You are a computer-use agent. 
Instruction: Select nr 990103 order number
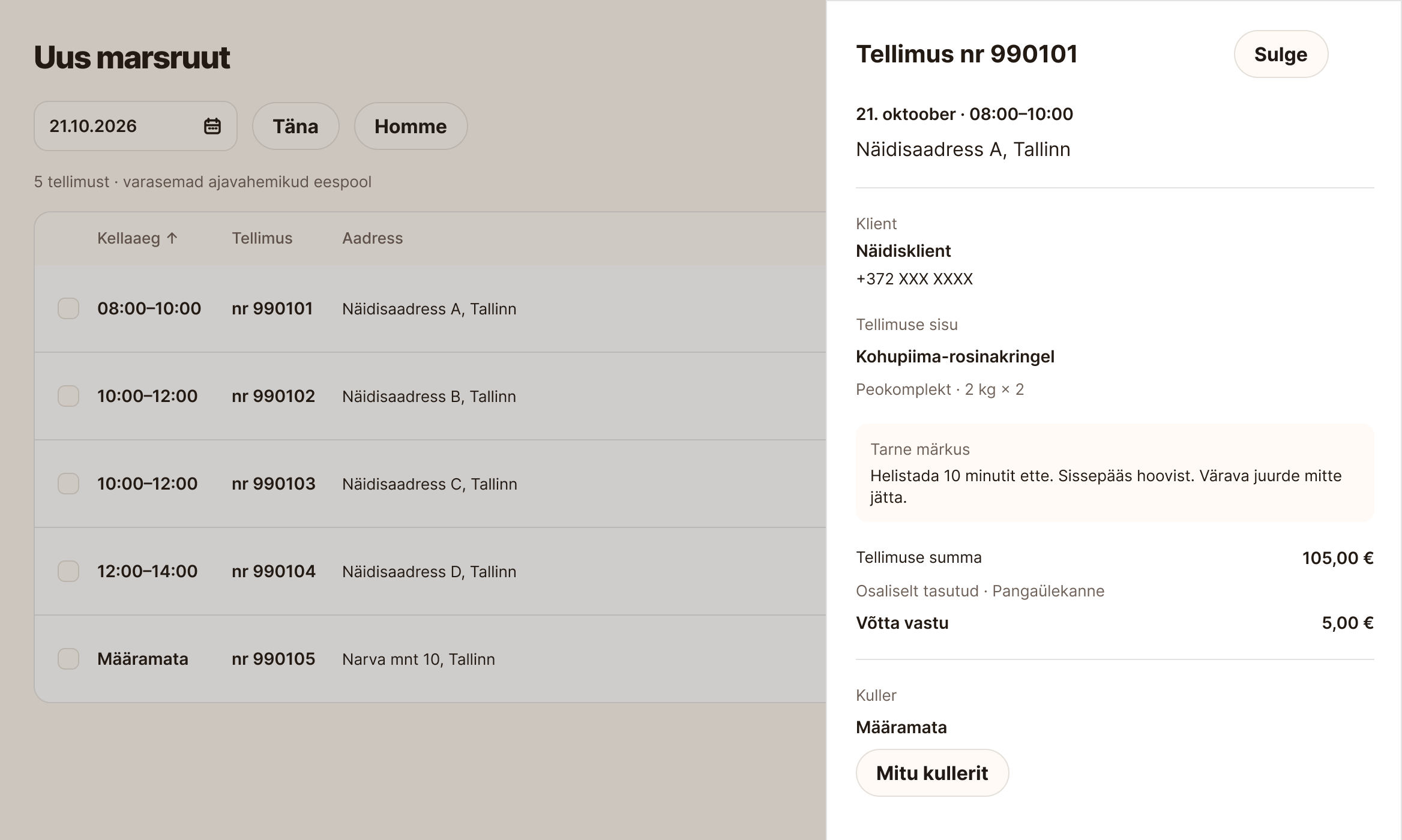[x=273, y=484]
